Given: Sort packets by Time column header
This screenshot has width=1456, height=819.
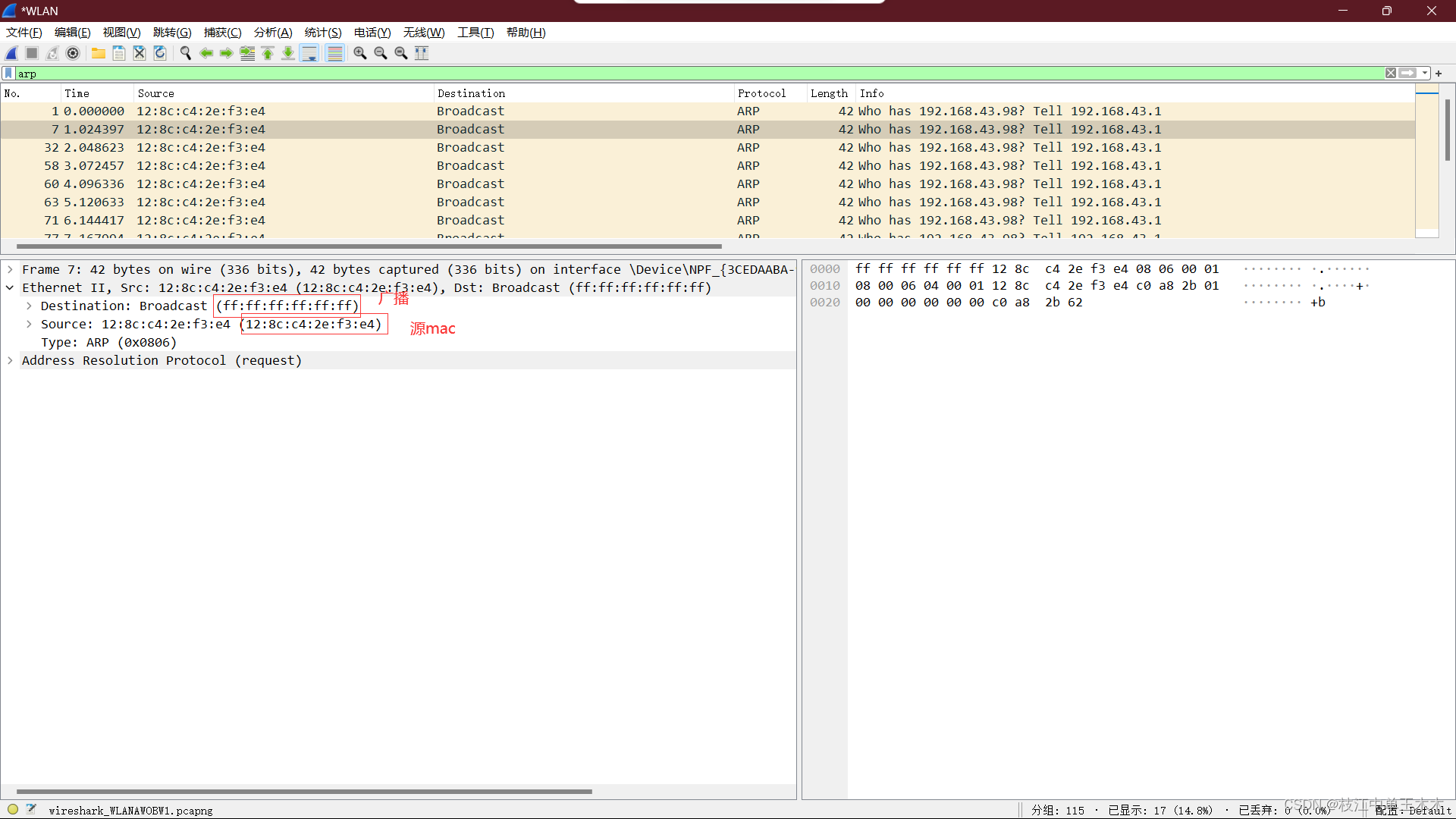Looking at the screenshot, I should tap(97, 93).
